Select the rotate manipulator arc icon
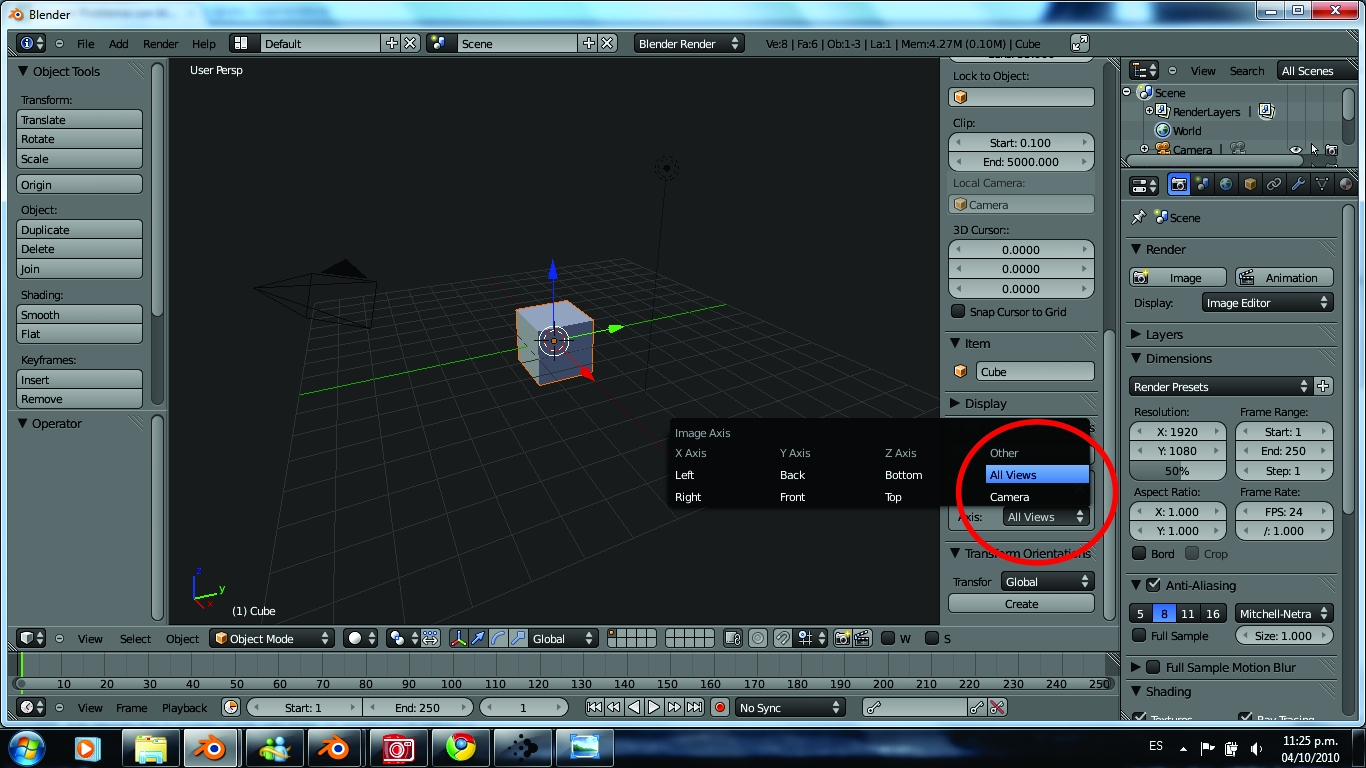The width and height of the screenshot is (1366, 768). pyautogui.click(x=498, y=638)
